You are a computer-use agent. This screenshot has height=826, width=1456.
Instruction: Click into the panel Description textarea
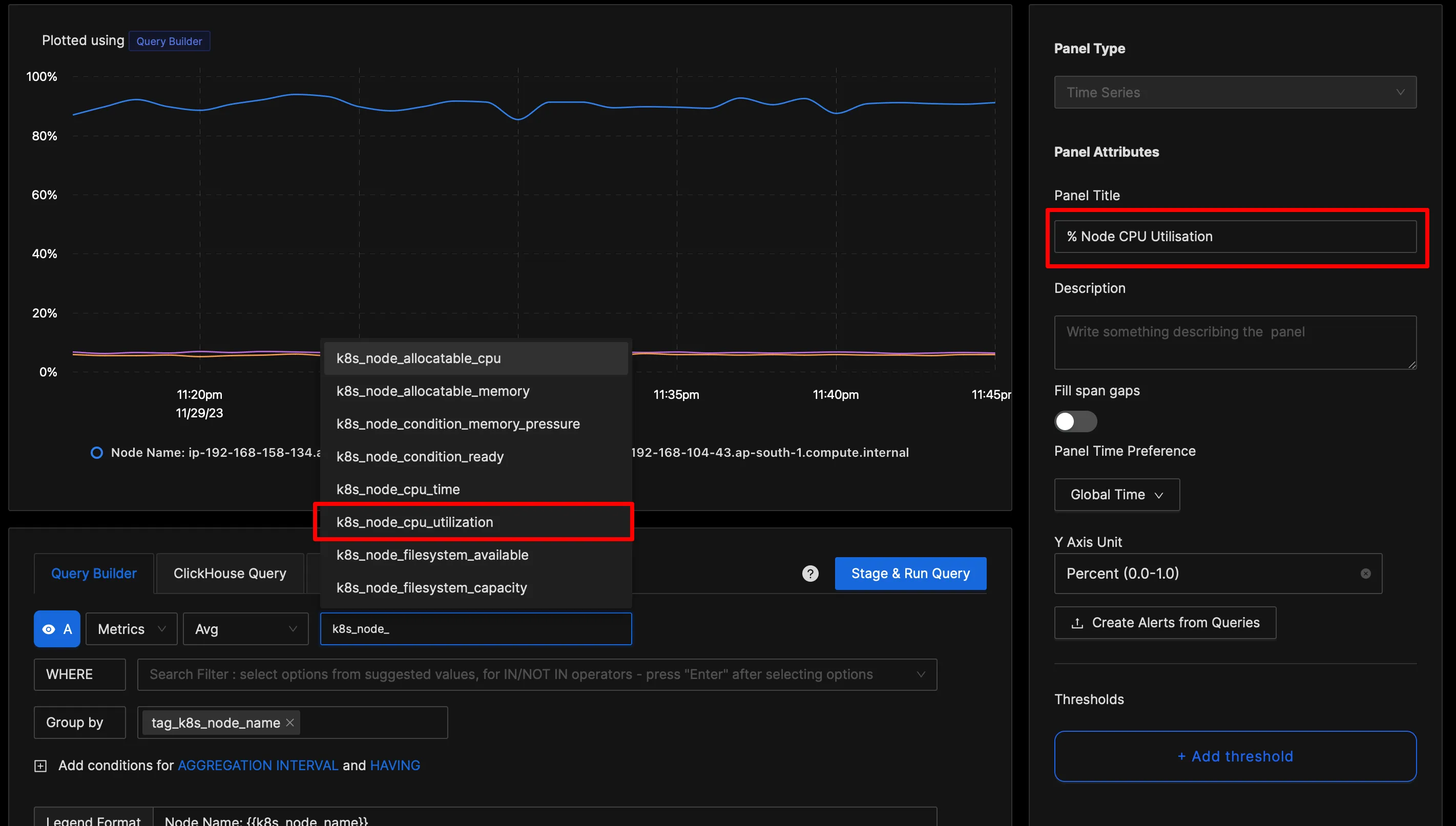tap(1235, 343)
